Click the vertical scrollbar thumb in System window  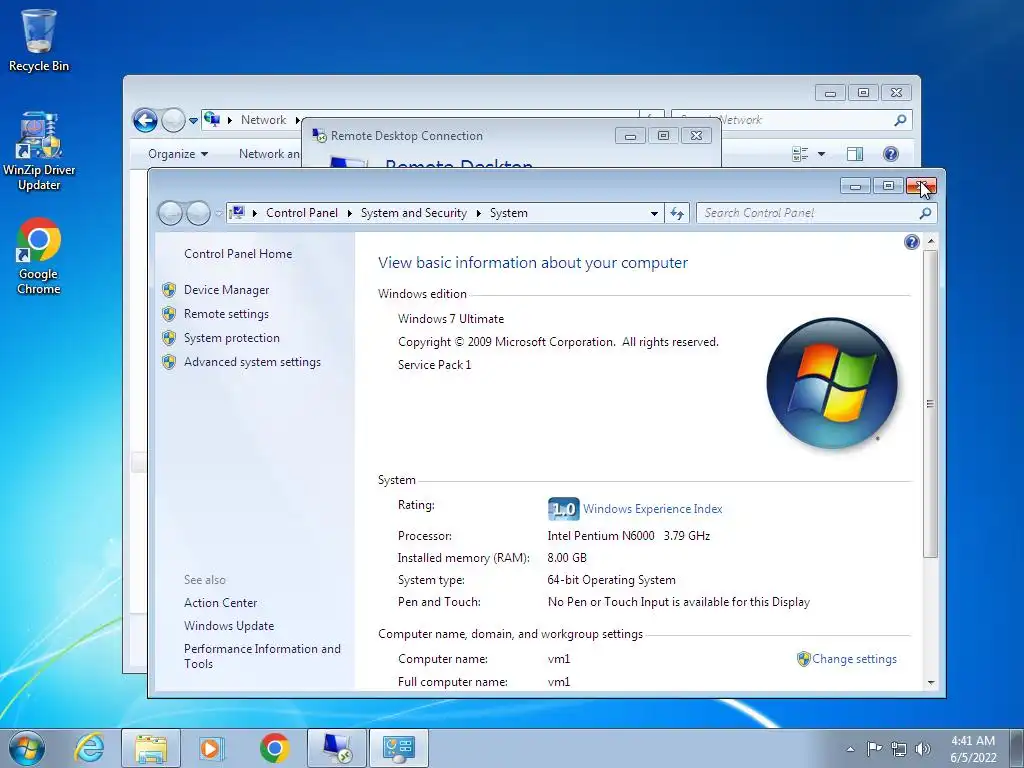point(931,404)
